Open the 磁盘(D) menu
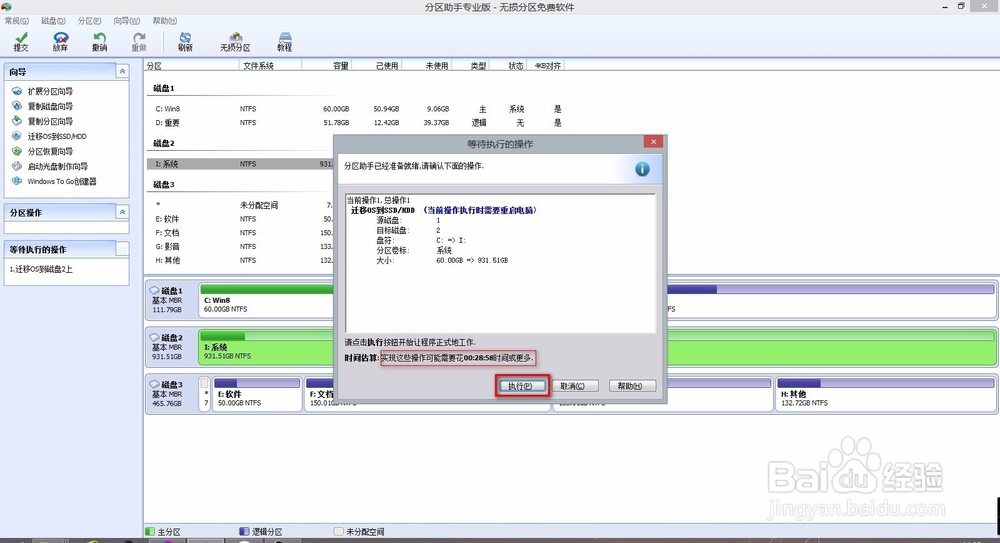Viewport: 1000px width, 543px height. click(53, 21)
